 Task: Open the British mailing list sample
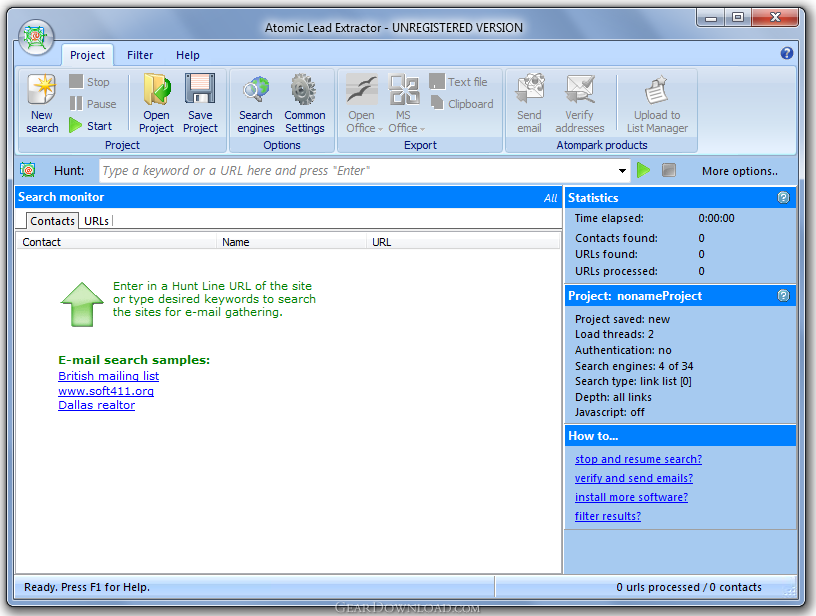tap(108, 376)
